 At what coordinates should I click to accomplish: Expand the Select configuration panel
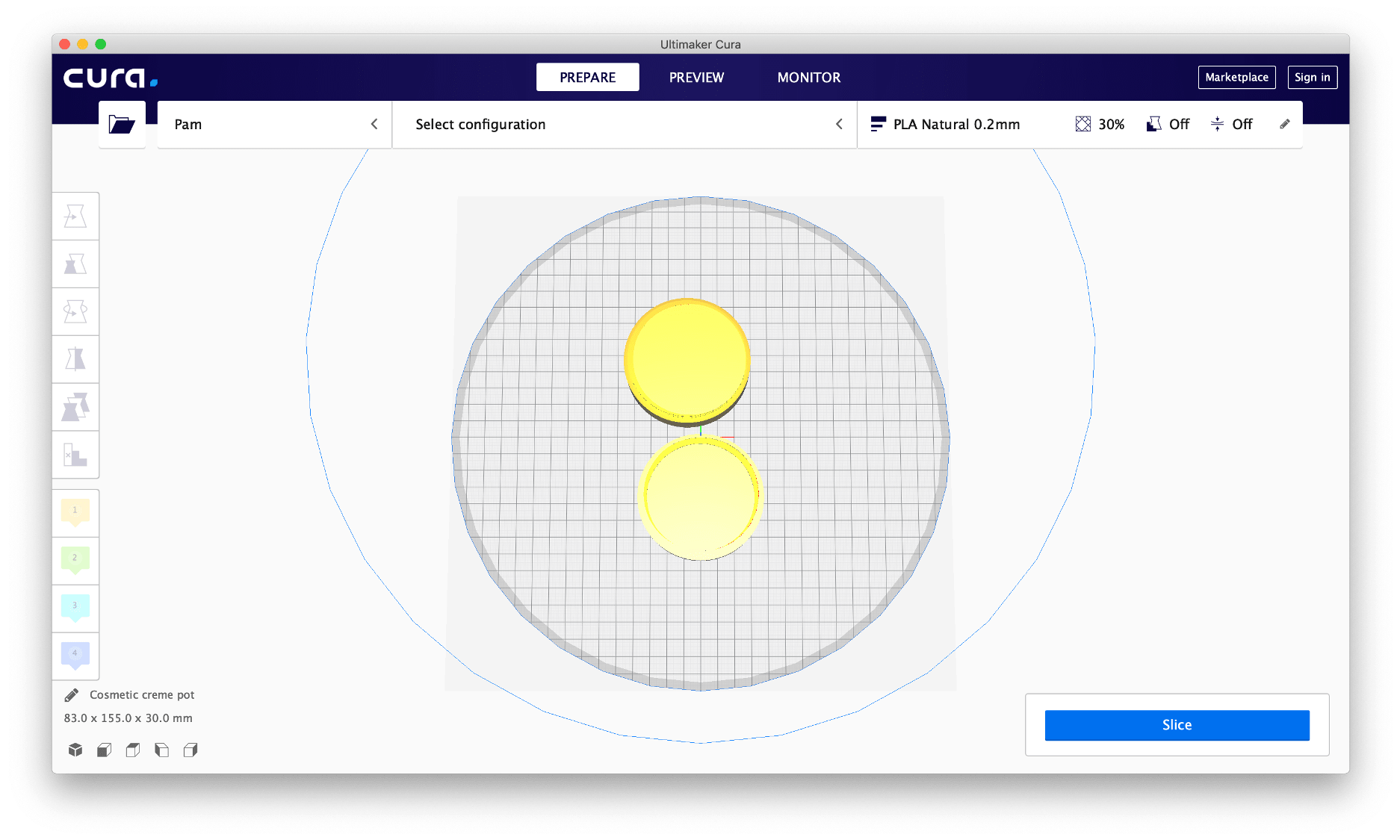(x=625, y=125)
